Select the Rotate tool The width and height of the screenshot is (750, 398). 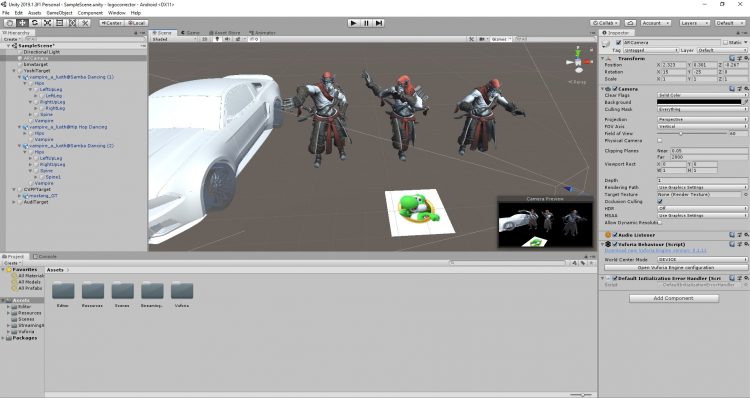click(x=35, y=22)
